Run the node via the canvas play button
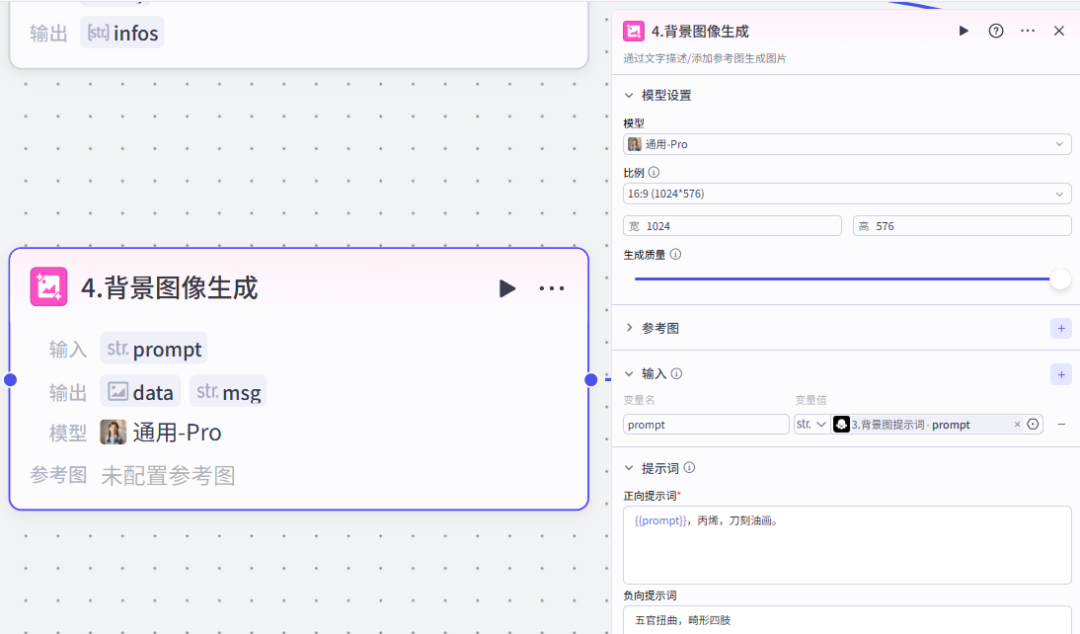Image resolution: width=1080 pixels, height=634 pixels. (x=507, y=289)
